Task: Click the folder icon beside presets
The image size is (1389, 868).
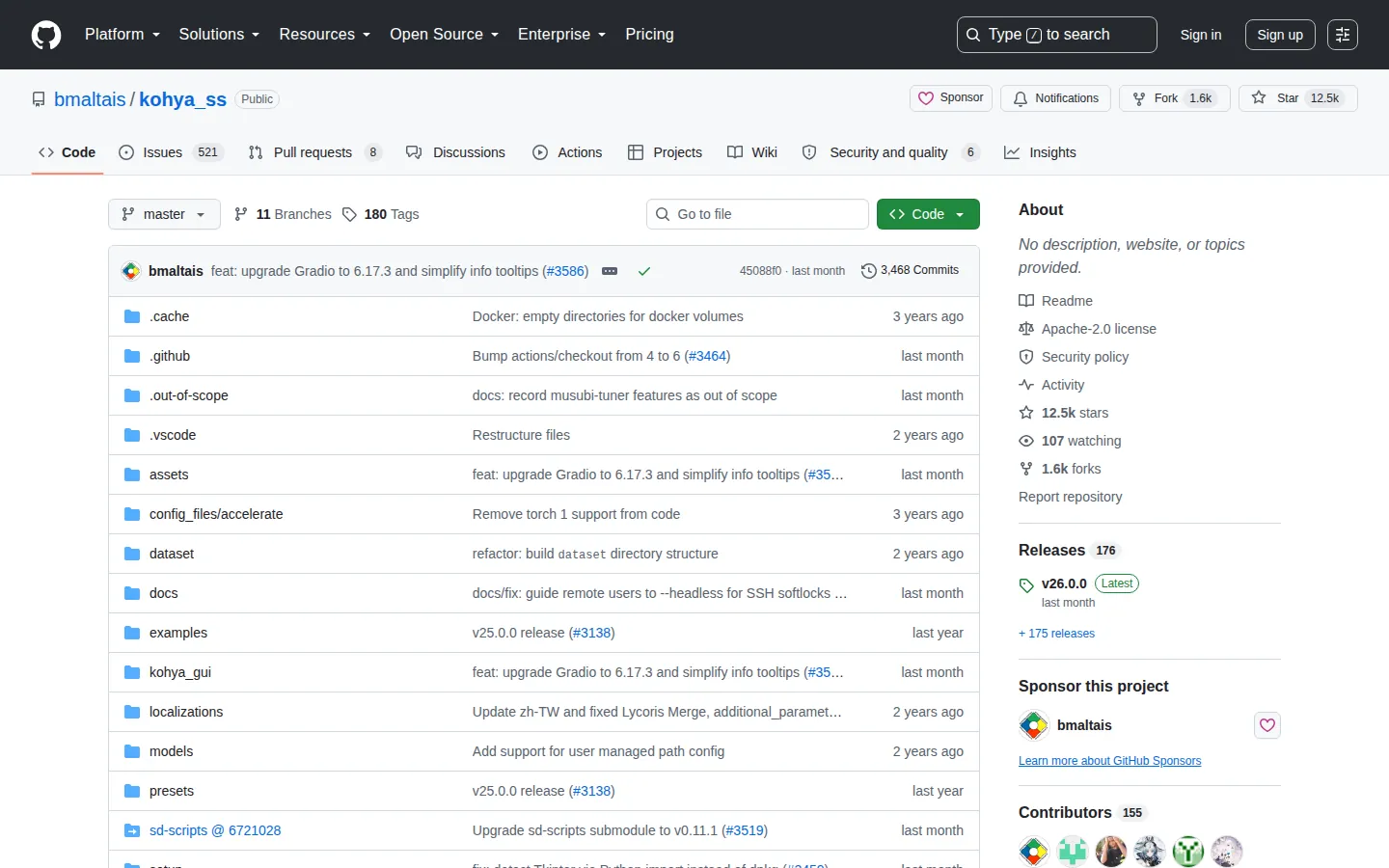Action: click(x=132, y=791)
